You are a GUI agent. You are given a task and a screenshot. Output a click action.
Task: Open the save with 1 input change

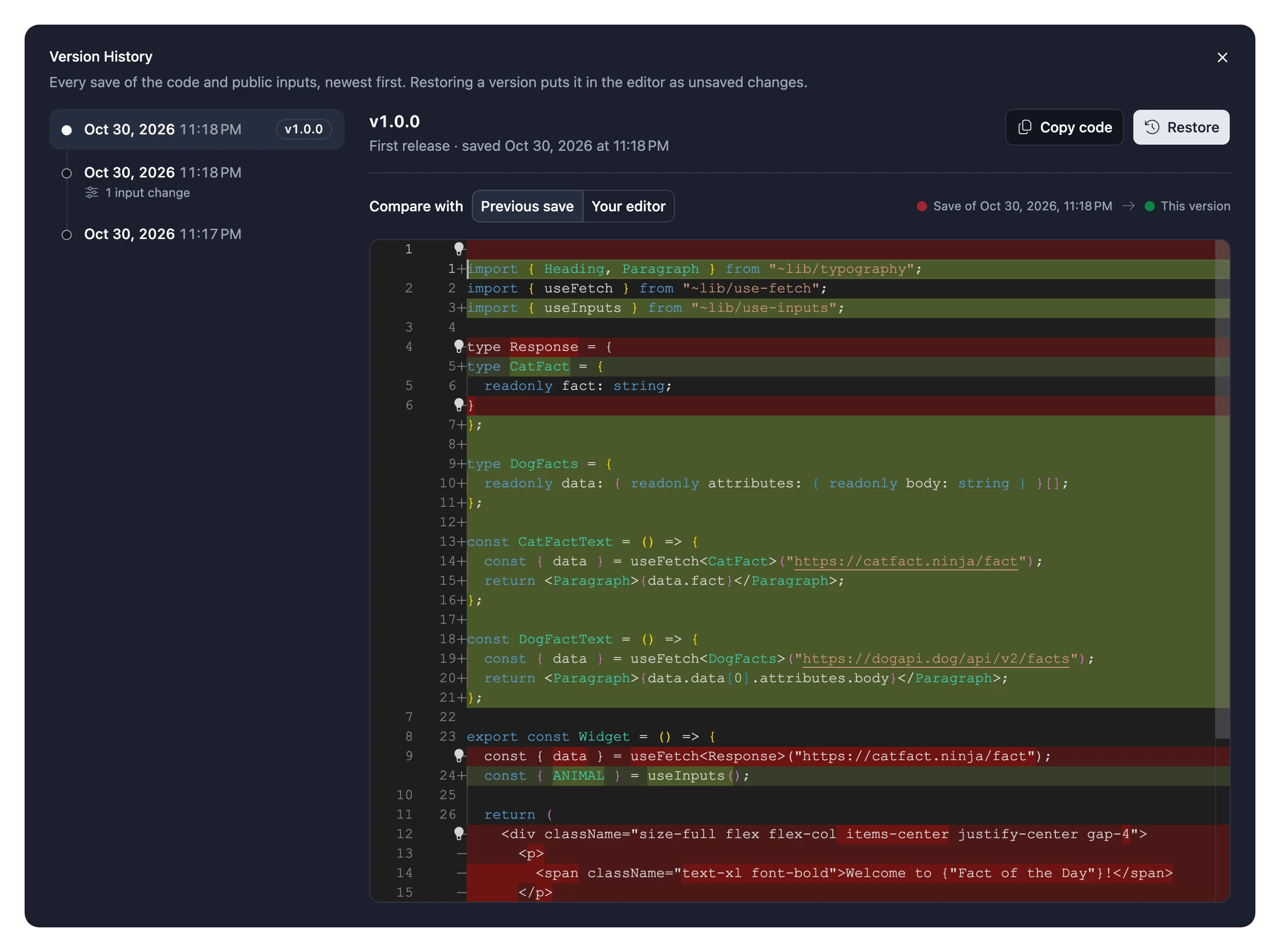point(196,182)
